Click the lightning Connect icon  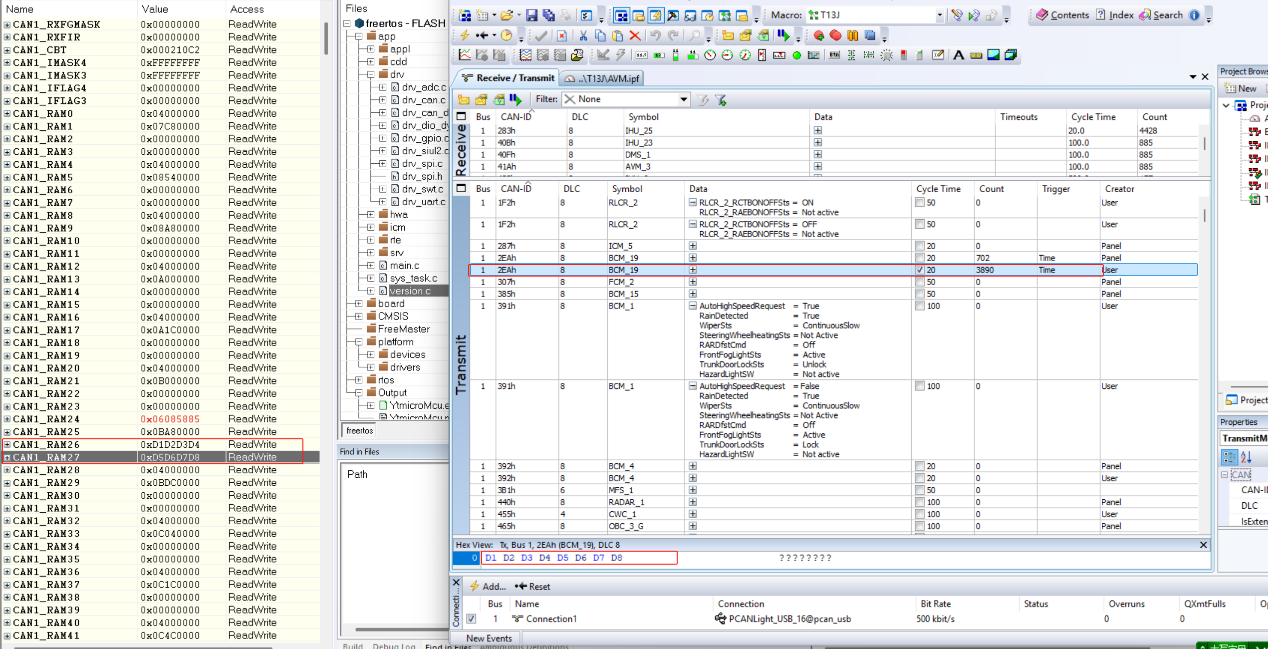464,35
